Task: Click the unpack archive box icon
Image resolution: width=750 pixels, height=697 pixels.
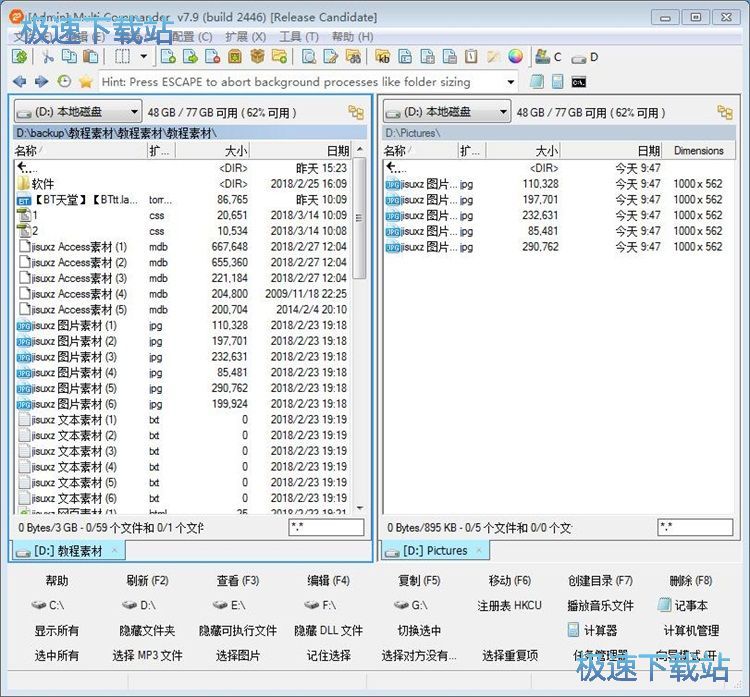Action: (x=257, y=57)
